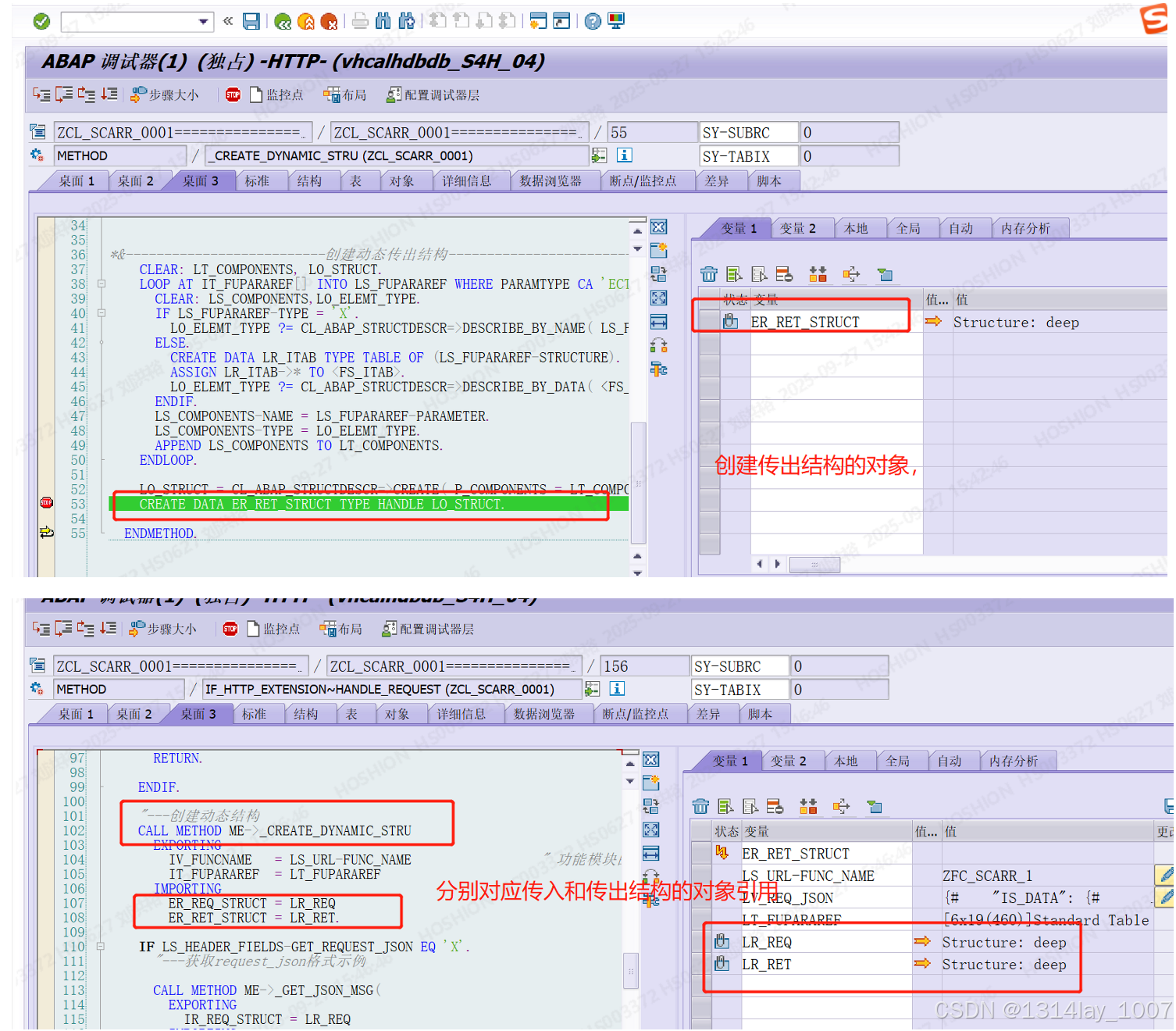
Task: Click the green Back icon
Action: click(283, 22)
